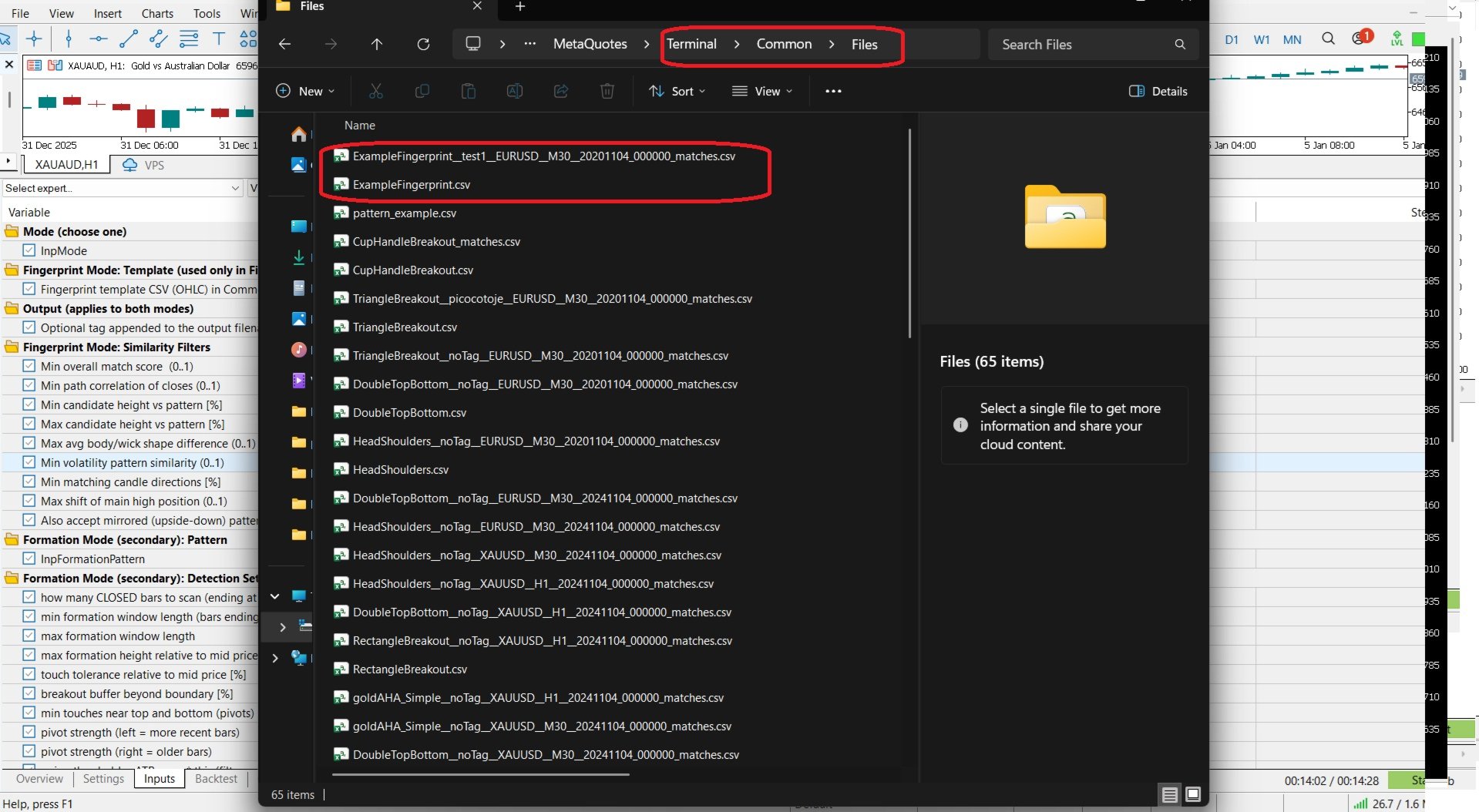Image resolution: width=1479 pixels, height=812 pixels.
Task: Click the Search Files input field
Action: pyautogui.click(x=1083, y=45)
